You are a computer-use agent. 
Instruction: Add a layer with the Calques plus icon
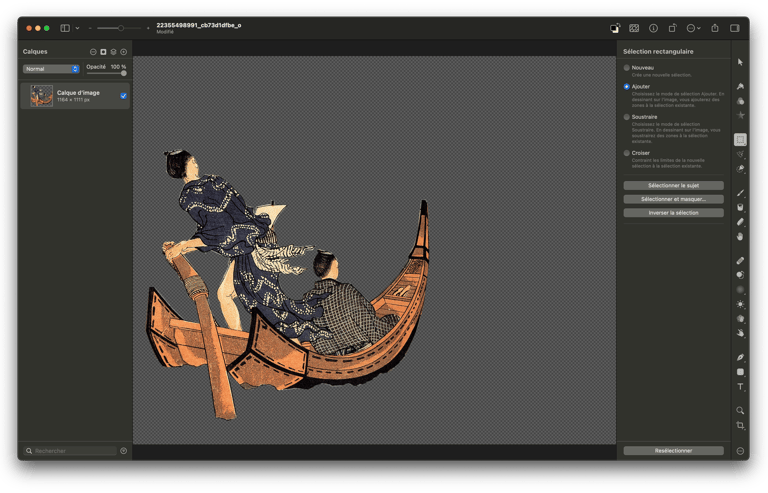(x=123, y=52)
